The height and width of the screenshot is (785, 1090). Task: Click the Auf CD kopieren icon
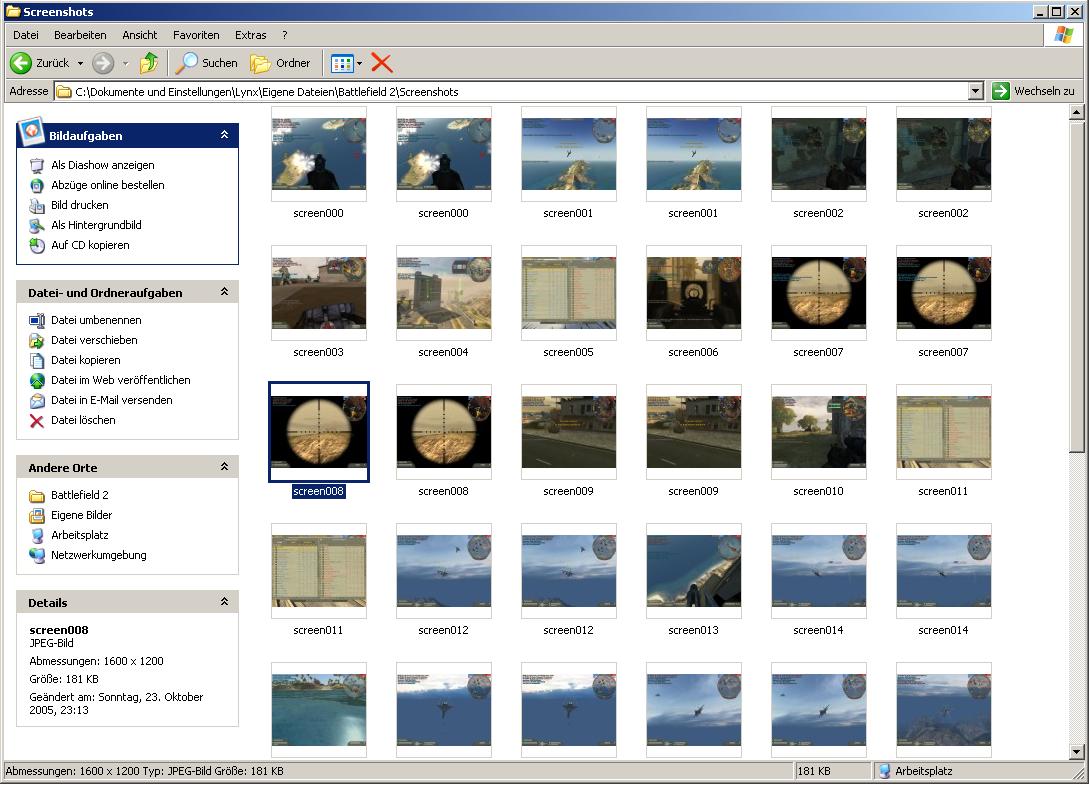pos(37,245)
